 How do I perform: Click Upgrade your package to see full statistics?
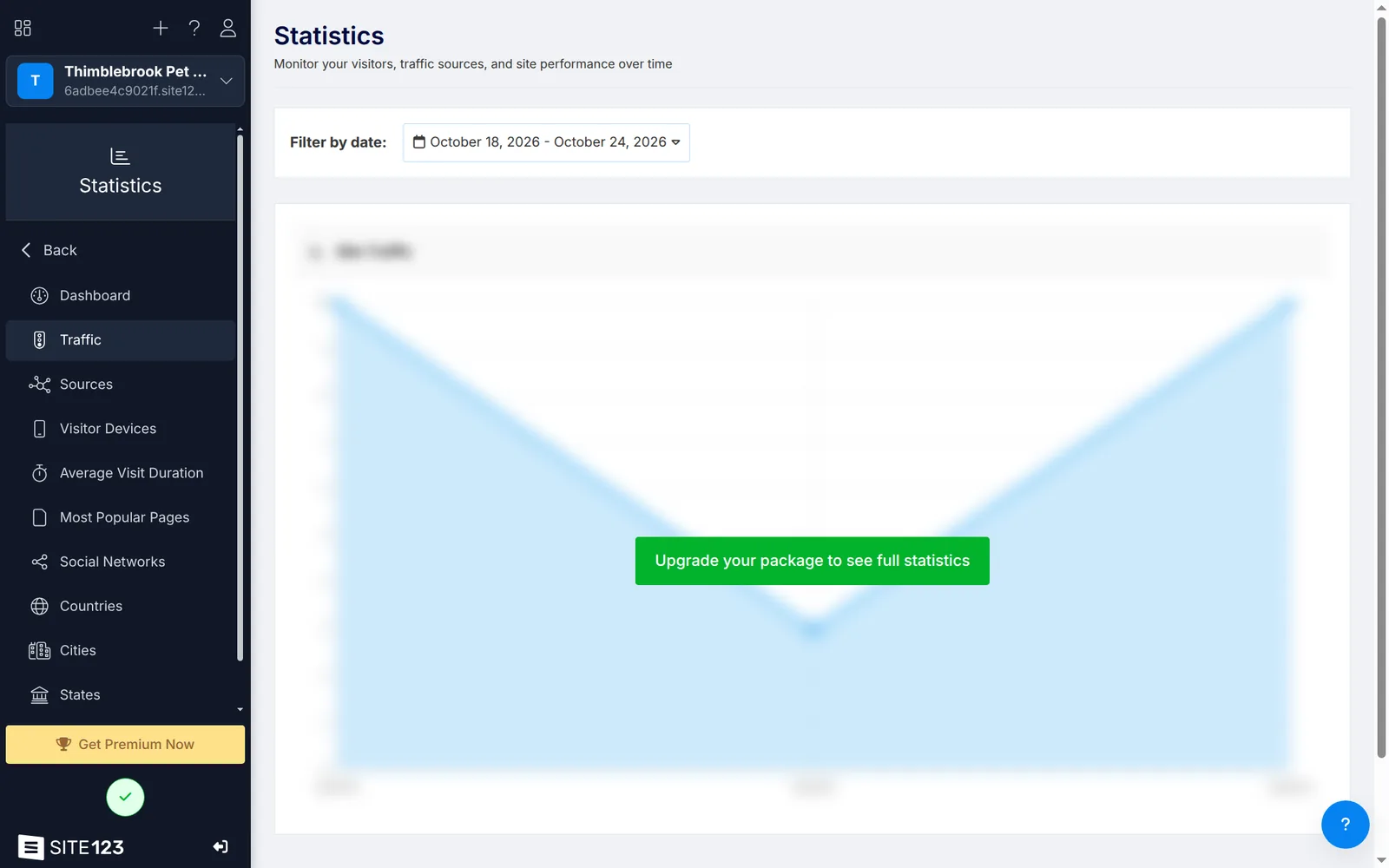coord(812,561)
